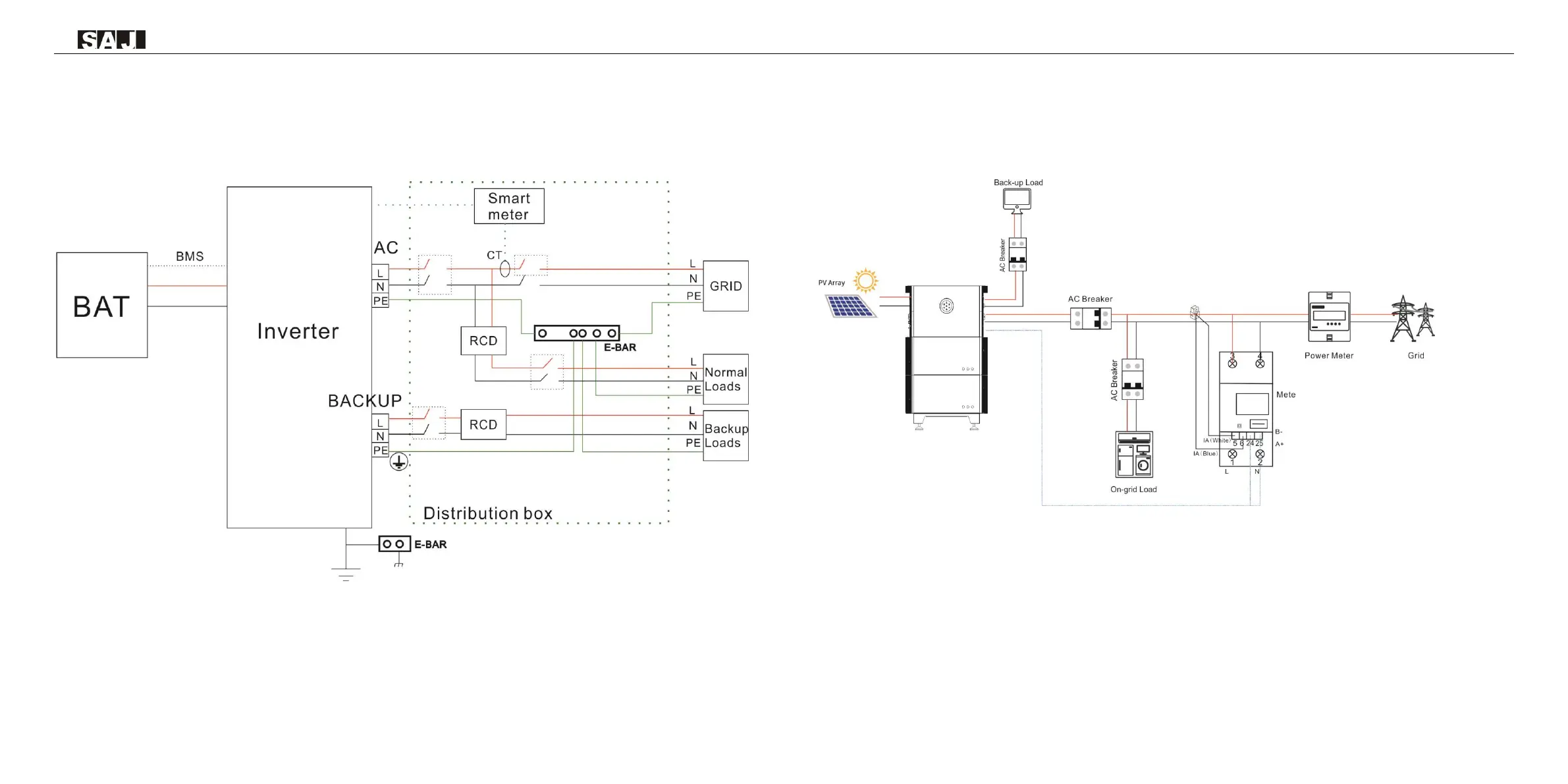The image size is (1568, 784).
Task: Click the sun icon beside PV Array
Action: 866,281
